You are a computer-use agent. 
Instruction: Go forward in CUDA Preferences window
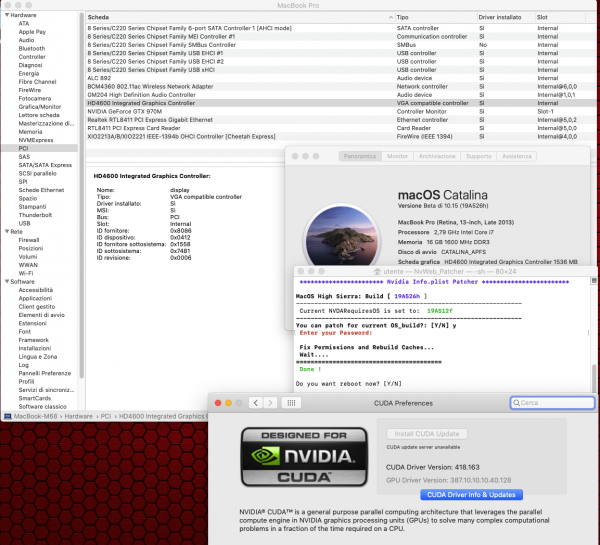click(270, 403)
